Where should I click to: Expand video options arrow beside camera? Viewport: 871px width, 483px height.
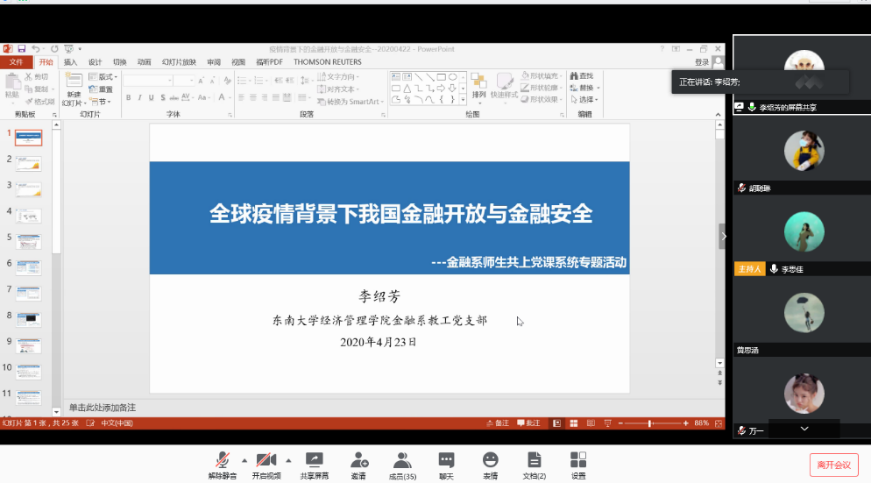point(288,459)
